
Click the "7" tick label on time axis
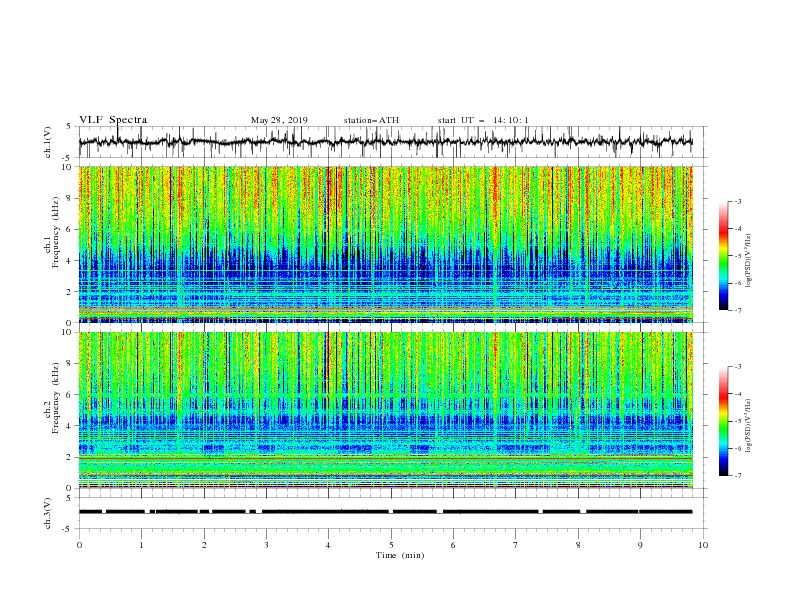tap(516, 545)
